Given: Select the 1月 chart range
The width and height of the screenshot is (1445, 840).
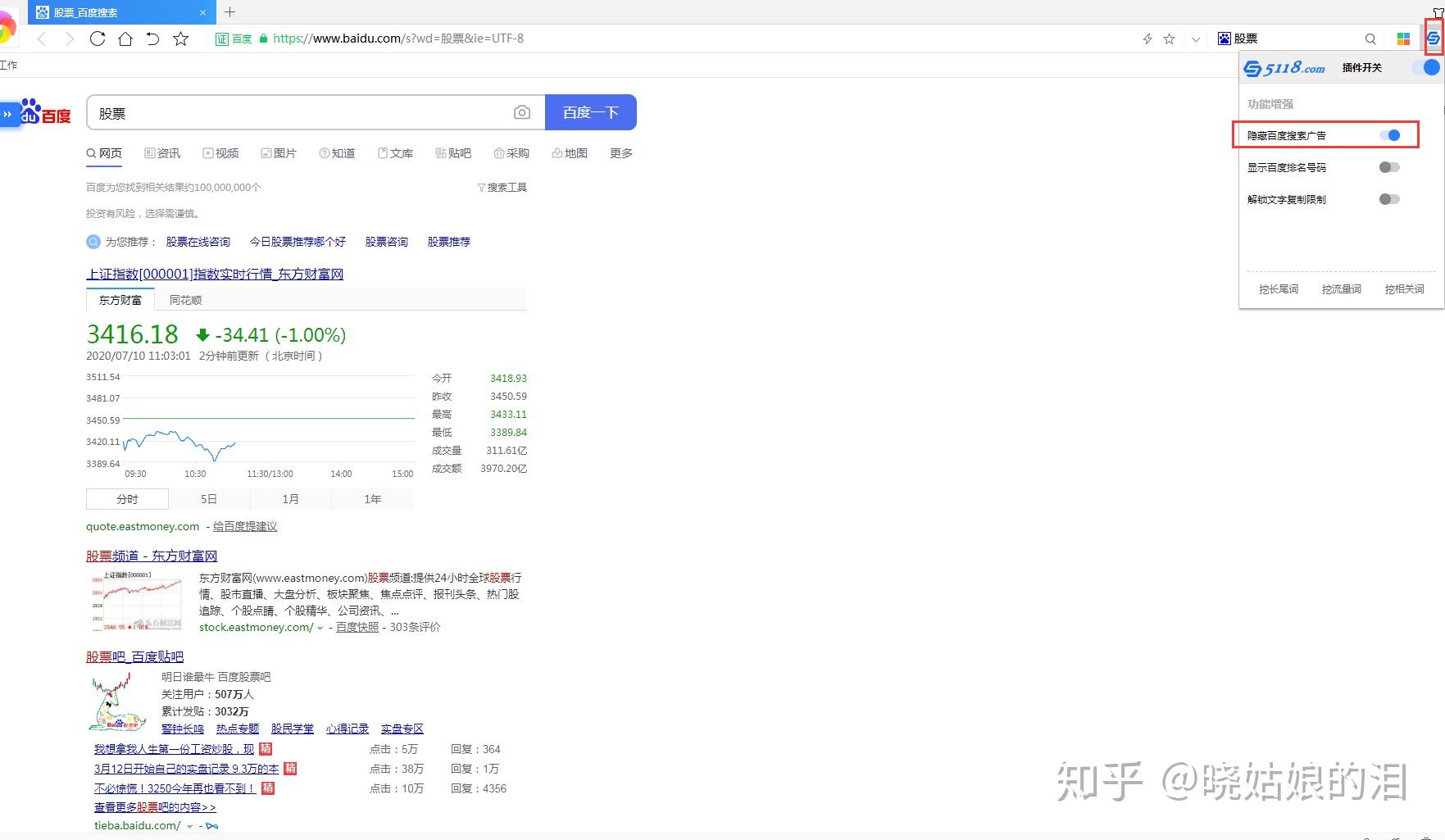Looking at the screenshot, I should (x=290, y=499).
